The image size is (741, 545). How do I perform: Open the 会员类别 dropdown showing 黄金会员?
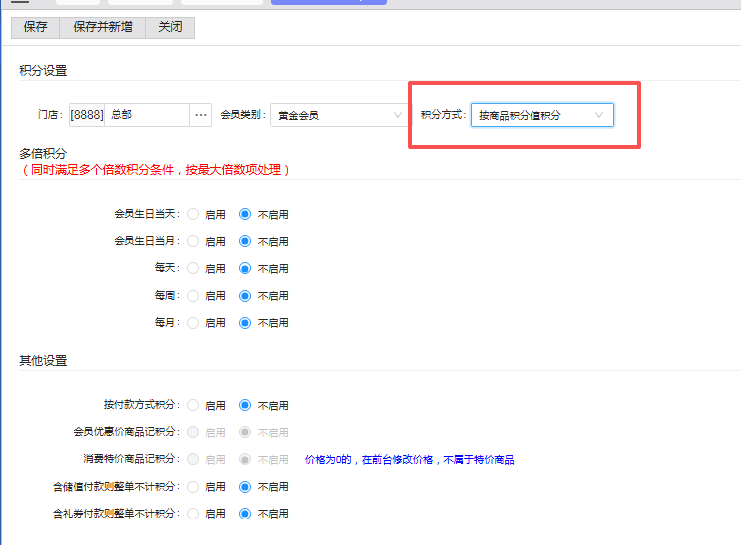[x=339, y=115]
